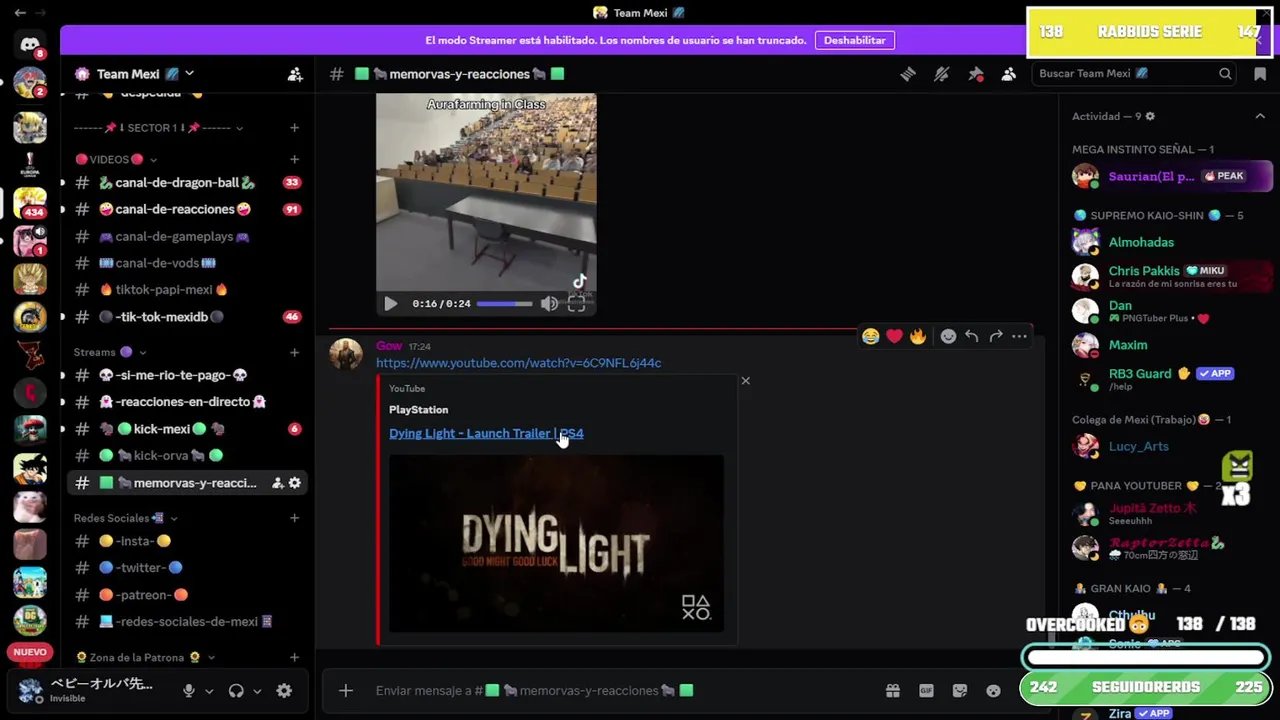Open PlayStation author link in embed

pos(418,410)
